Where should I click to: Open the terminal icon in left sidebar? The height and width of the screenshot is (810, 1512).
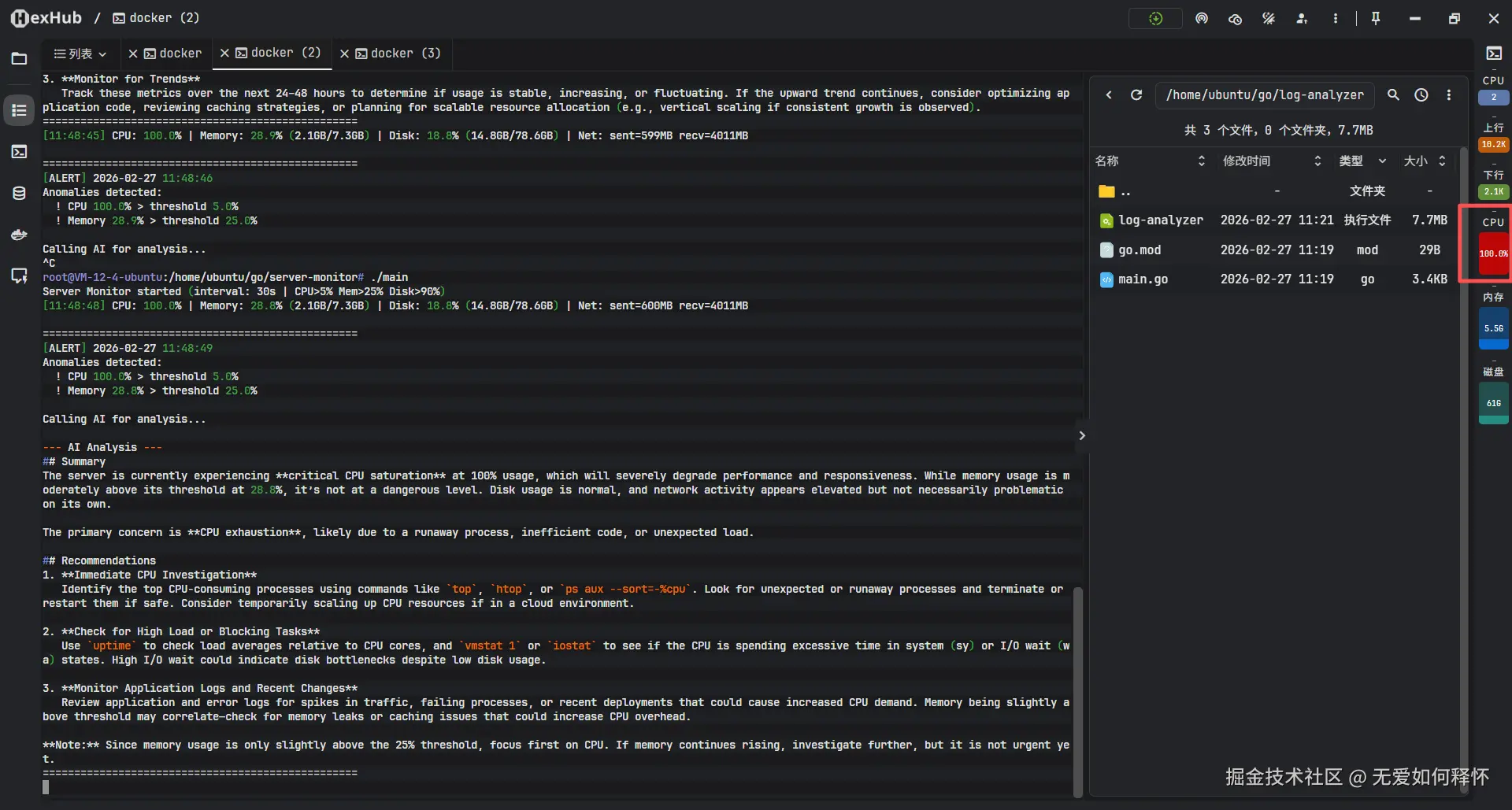[x=20, y=152]
